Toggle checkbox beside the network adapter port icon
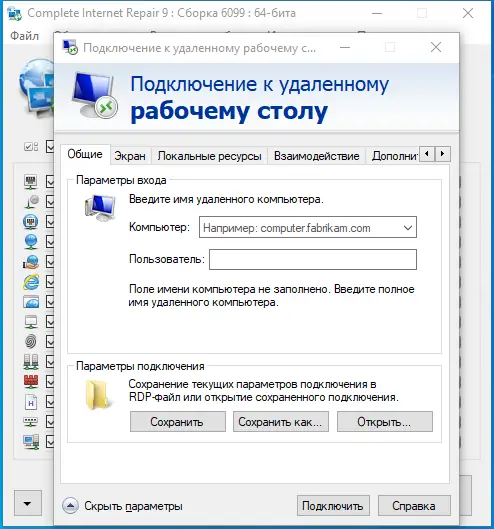494x529 pixels. [x=50, y=182]
